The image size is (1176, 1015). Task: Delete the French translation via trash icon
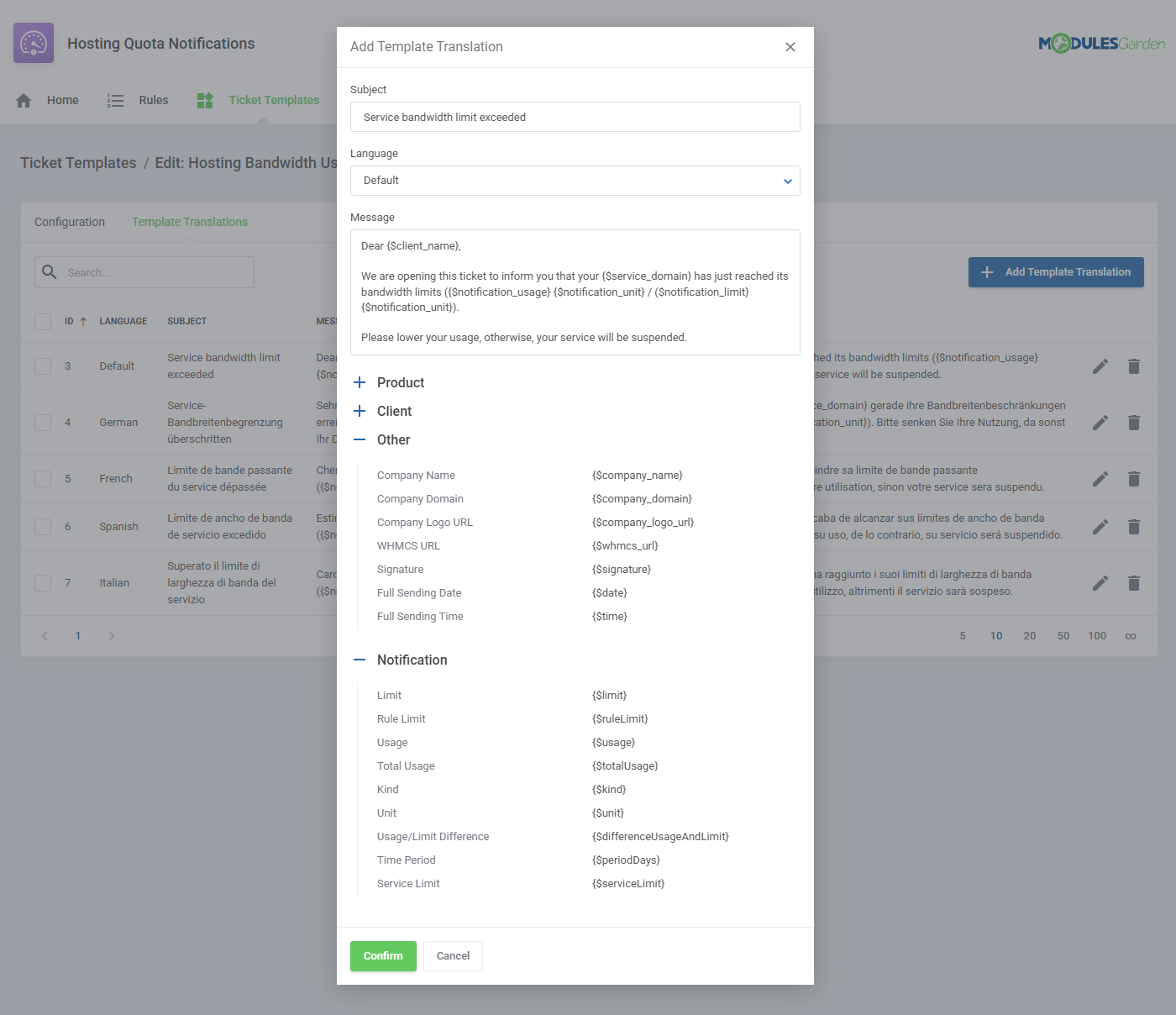[x=1134, y=478]
